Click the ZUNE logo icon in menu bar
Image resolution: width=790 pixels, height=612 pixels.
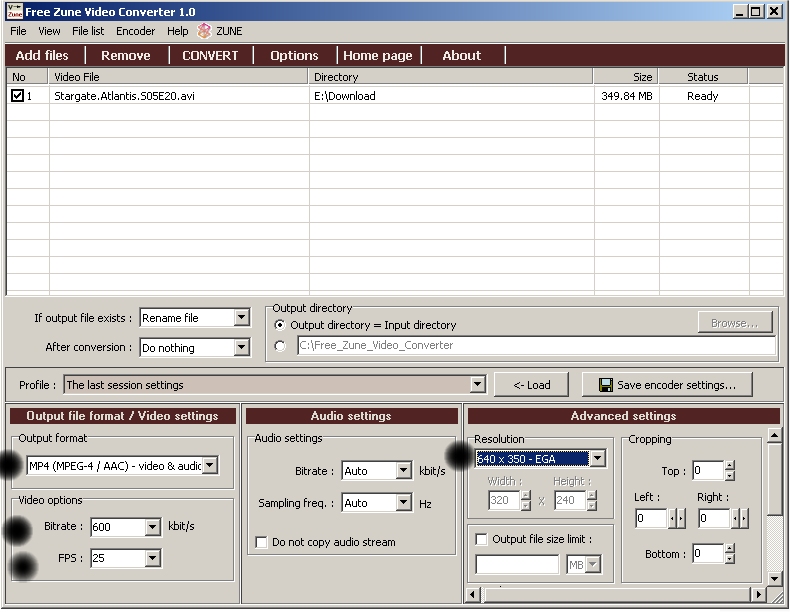coord(204,31)
